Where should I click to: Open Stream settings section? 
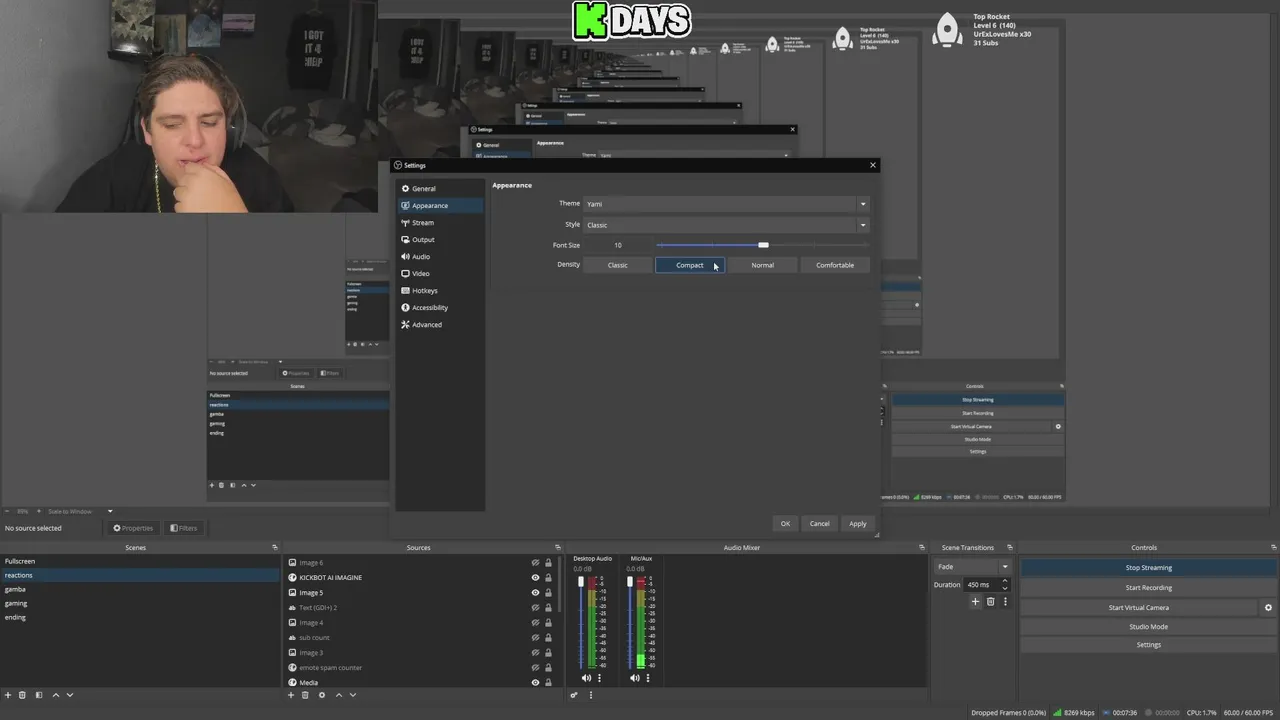coord(439,222)
